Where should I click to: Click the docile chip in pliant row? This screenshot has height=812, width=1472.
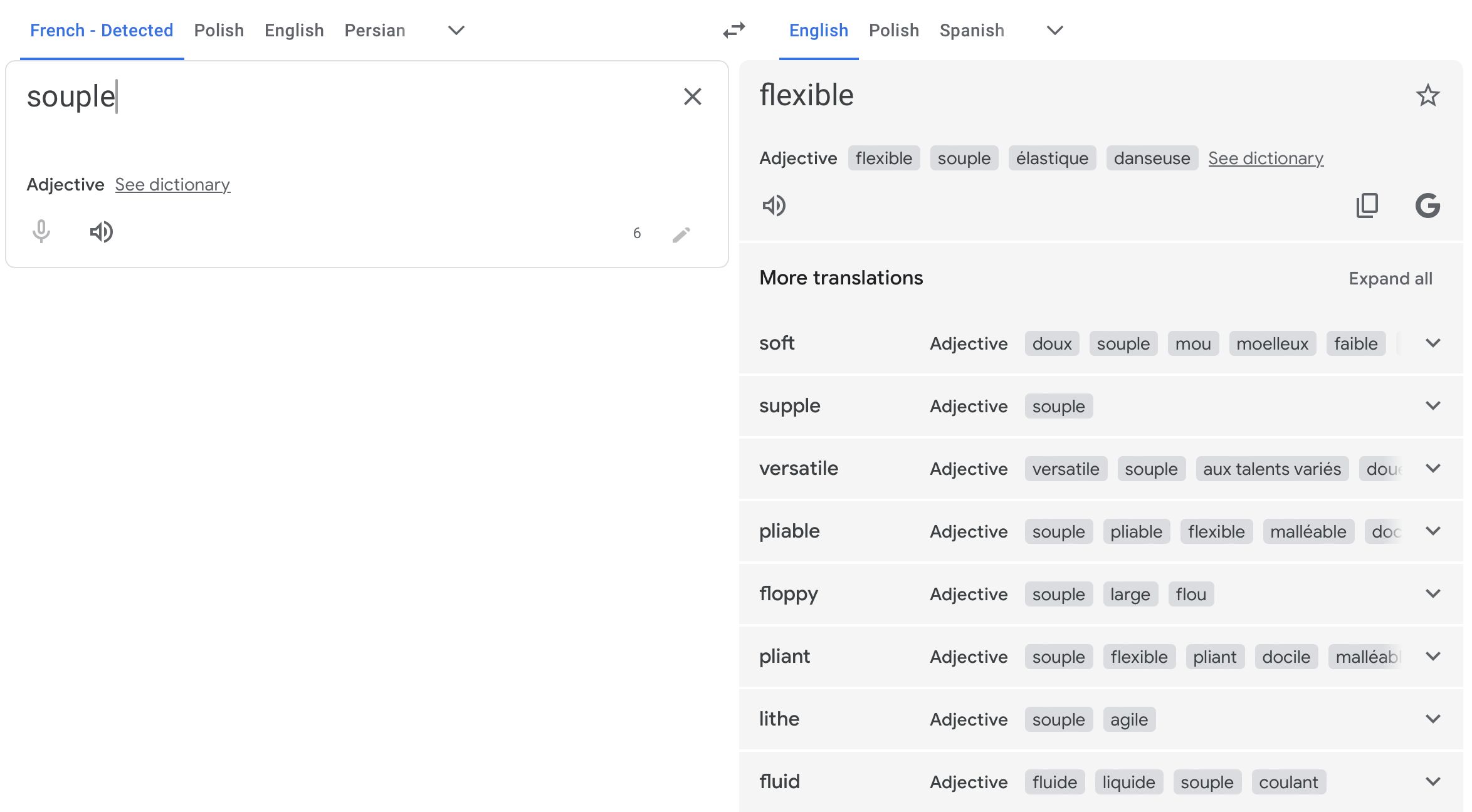pos(1286,657)
